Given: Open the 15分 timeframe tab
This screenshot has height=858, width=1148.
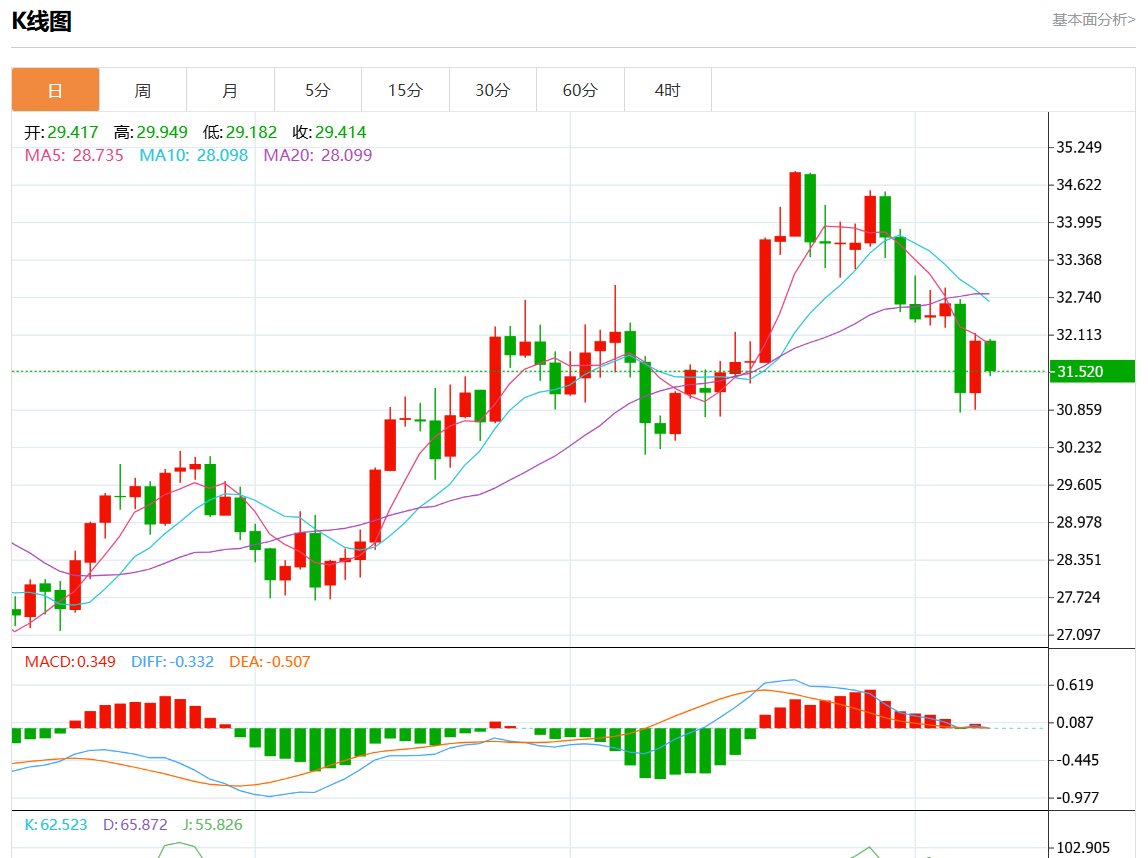Looking at the screenshot, I should coord(406,90).
